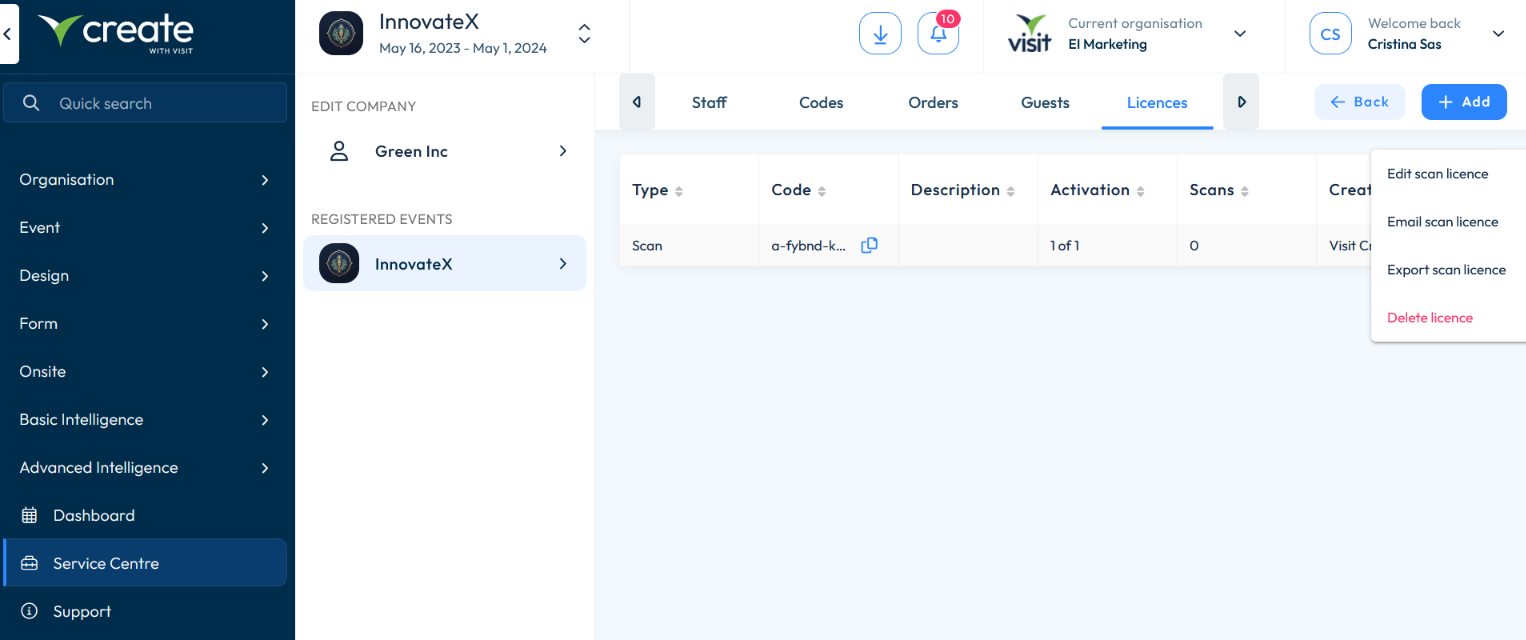Click the Service Centre briefcase icon

[x=29, y=564]
